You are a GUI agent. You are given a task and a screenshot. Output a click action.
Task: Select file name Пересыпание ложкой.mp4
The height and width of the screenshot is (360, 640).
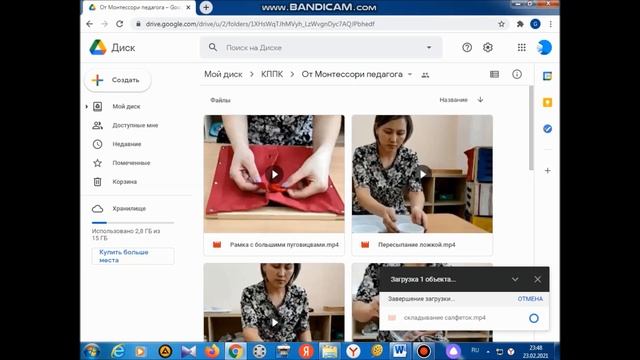(x=416, y=245)
